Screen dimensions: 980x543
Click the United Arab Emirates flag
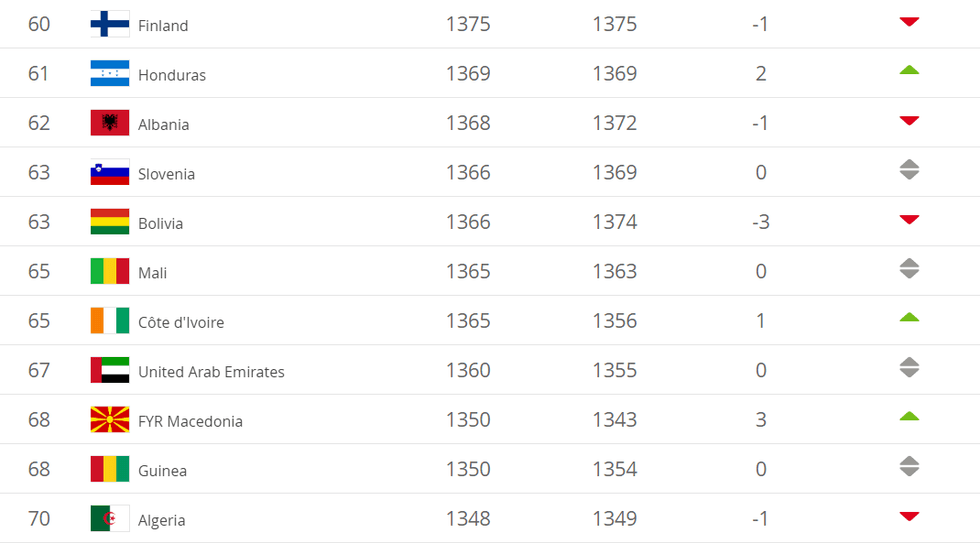(109, 371)
